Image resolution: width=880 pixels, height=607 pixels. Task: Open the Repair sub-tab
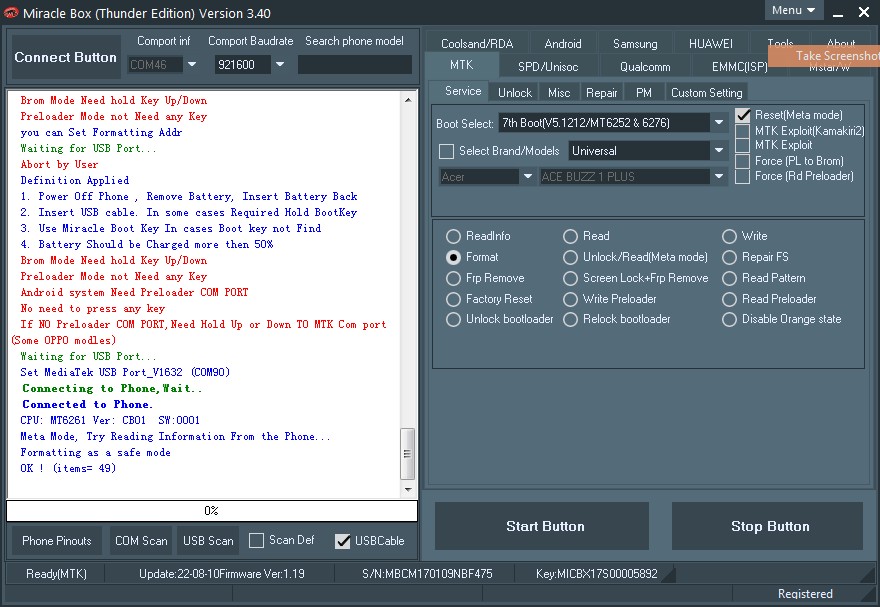(602, 93)
